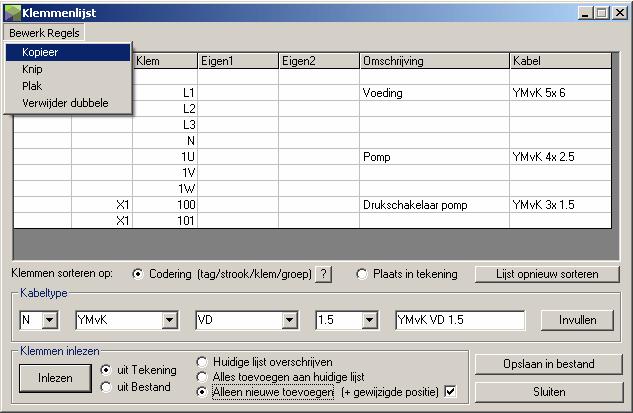Select the L1 klem cell
Viewport: 633px width, 413px height.
click(x=165, y=93)
